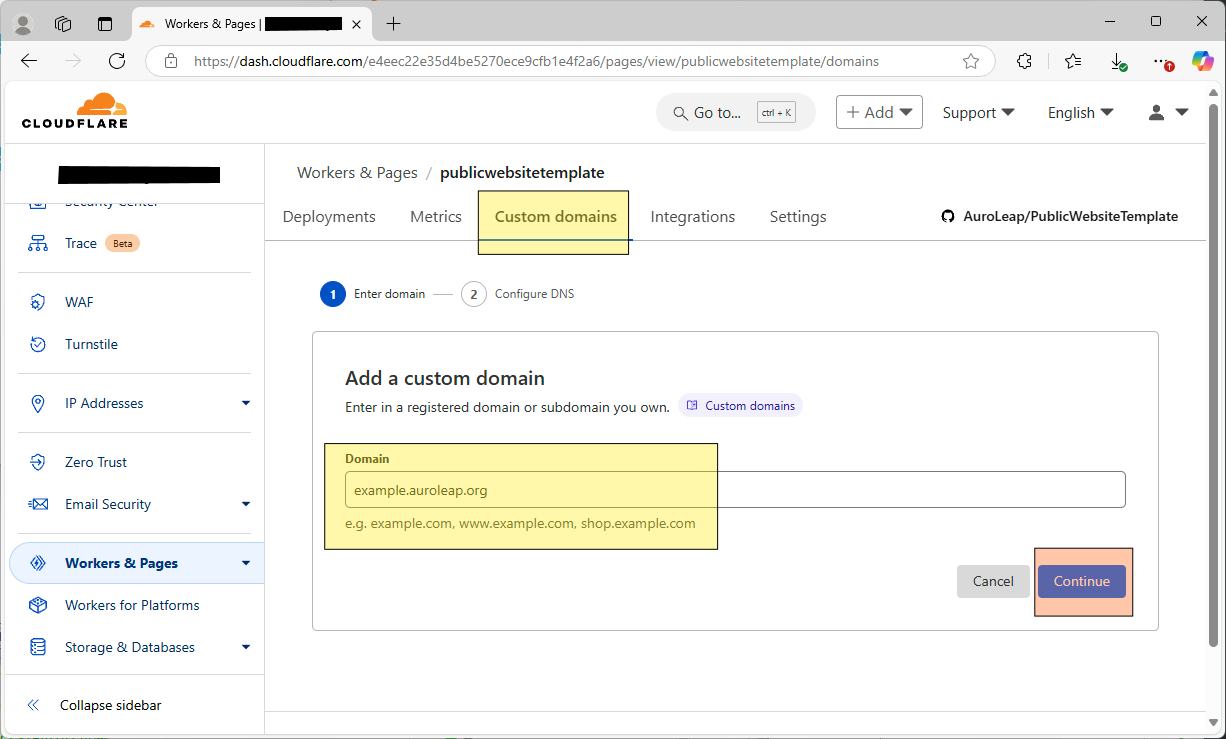Open the Turnstile sidebar item
Viewport: 1226px width, 739px height.
point(91,344)
